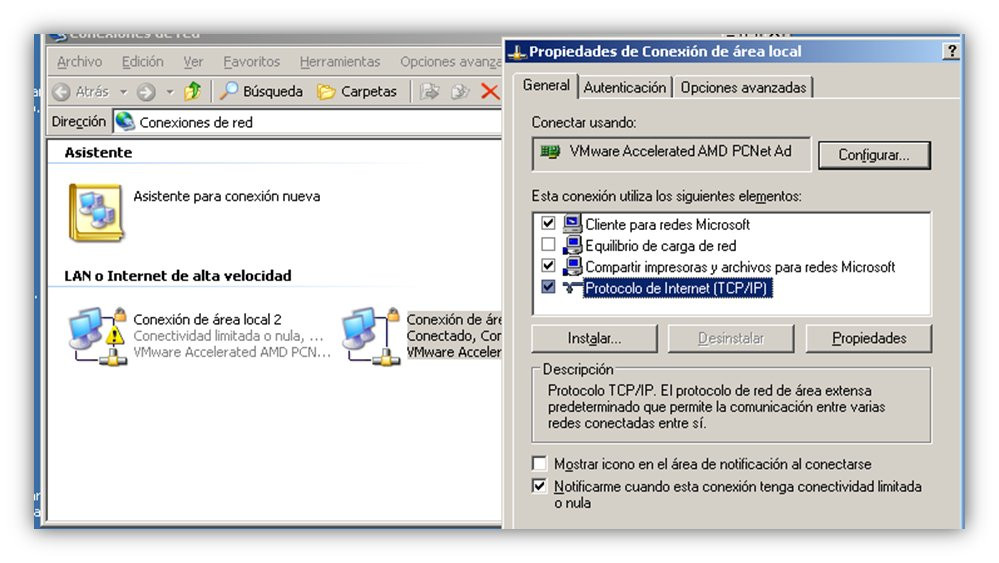Click the help question mark button
The image size is (999, 563).
coord(951,51)
